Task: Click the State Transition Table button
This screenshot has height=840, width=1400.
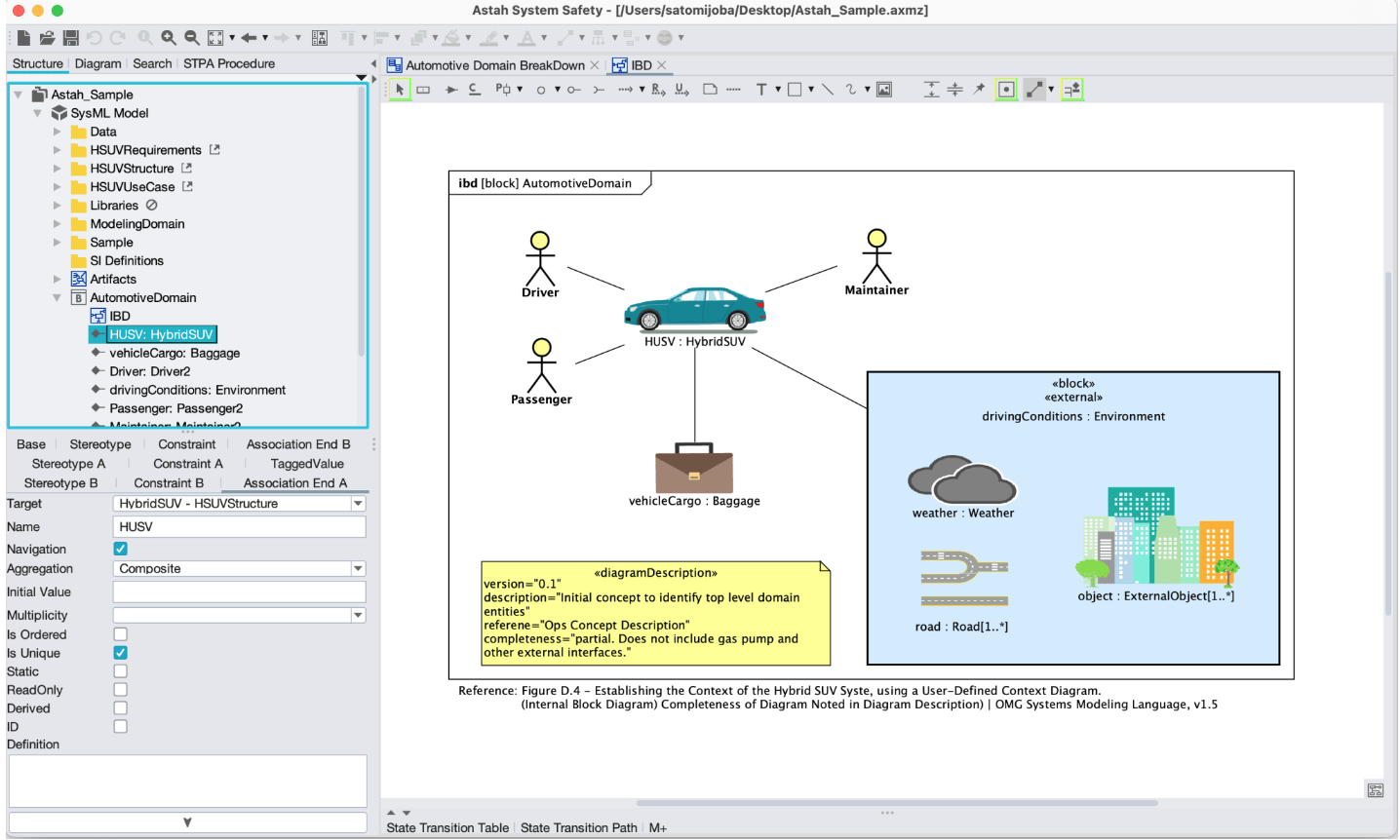Action: (447, 827)
